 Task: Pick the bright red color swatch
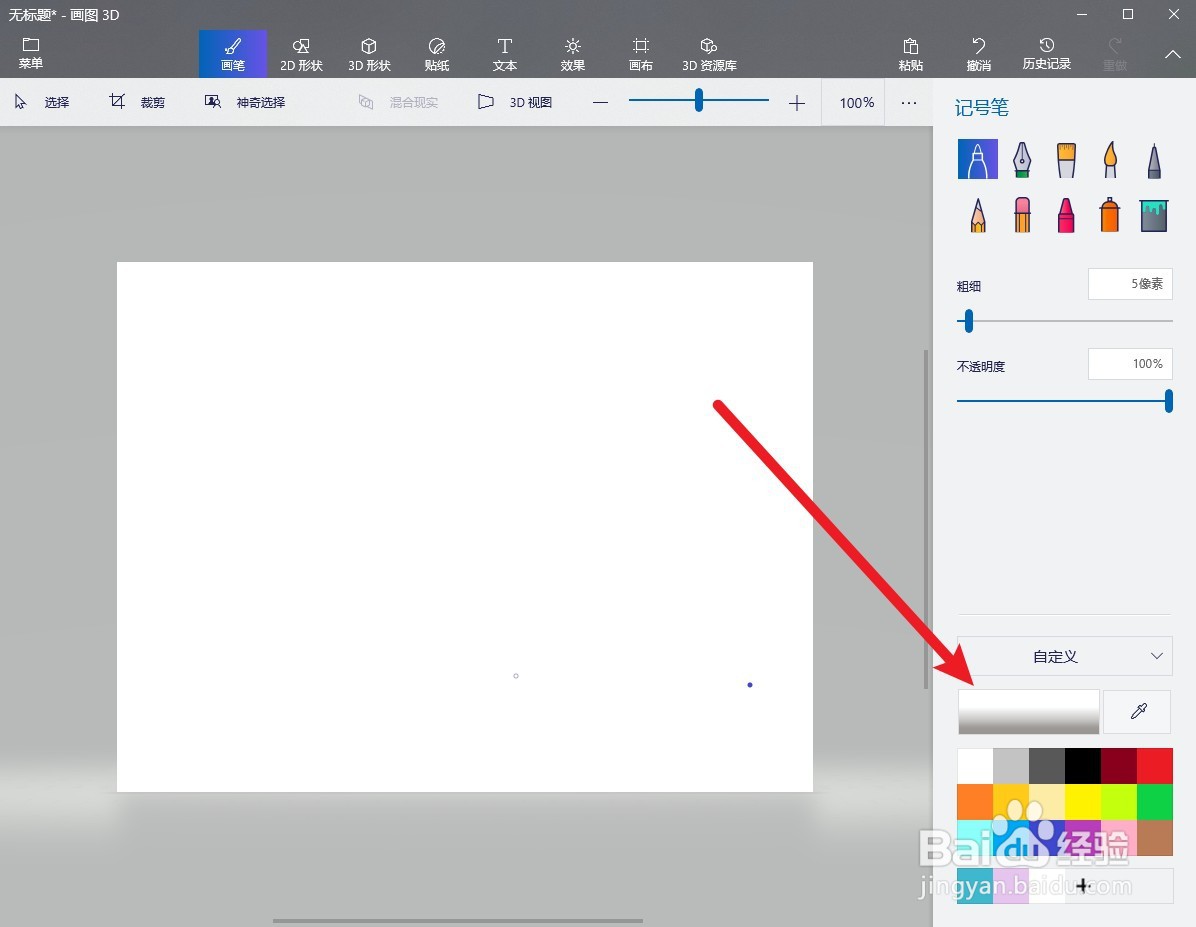point(1155,766)
